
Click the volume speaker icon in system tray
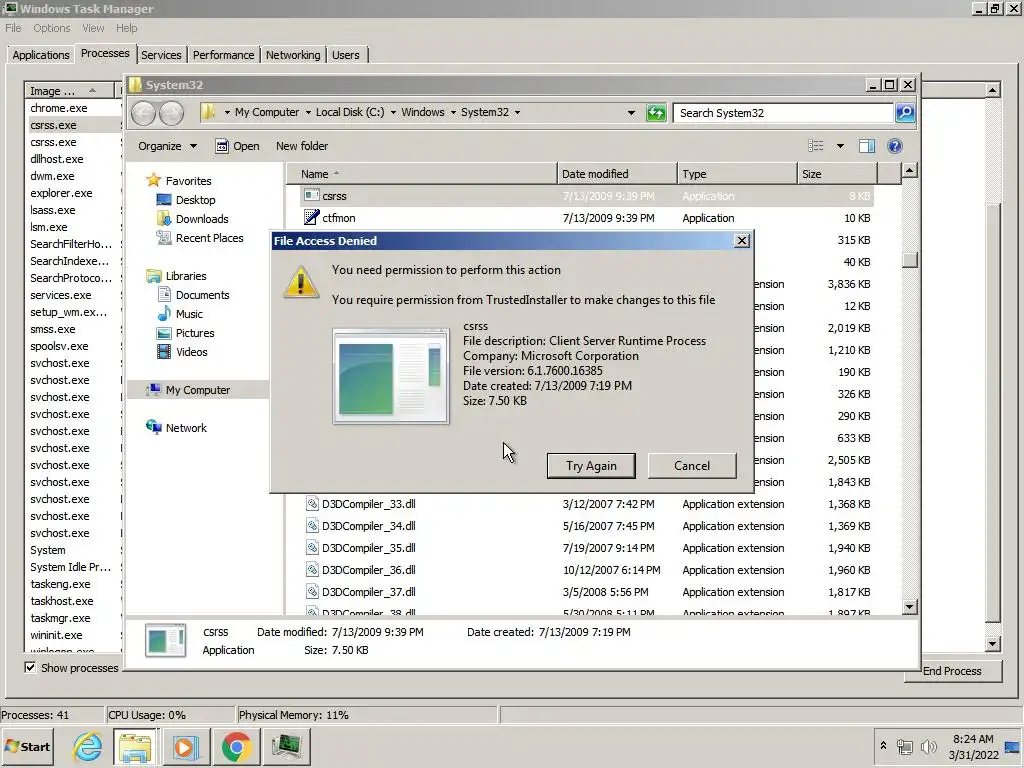pos(928,746)
